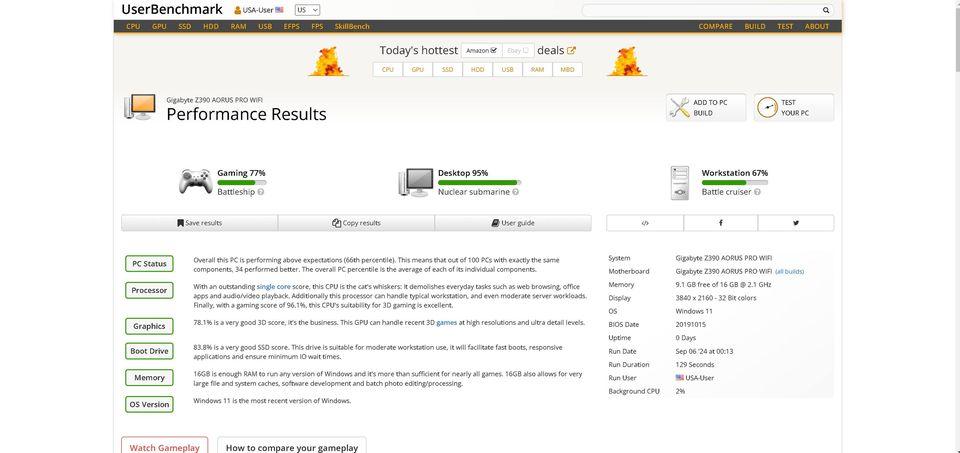The image size is (960, 453).
Task: Open the BUILD menu item
Action: (755, 26)
